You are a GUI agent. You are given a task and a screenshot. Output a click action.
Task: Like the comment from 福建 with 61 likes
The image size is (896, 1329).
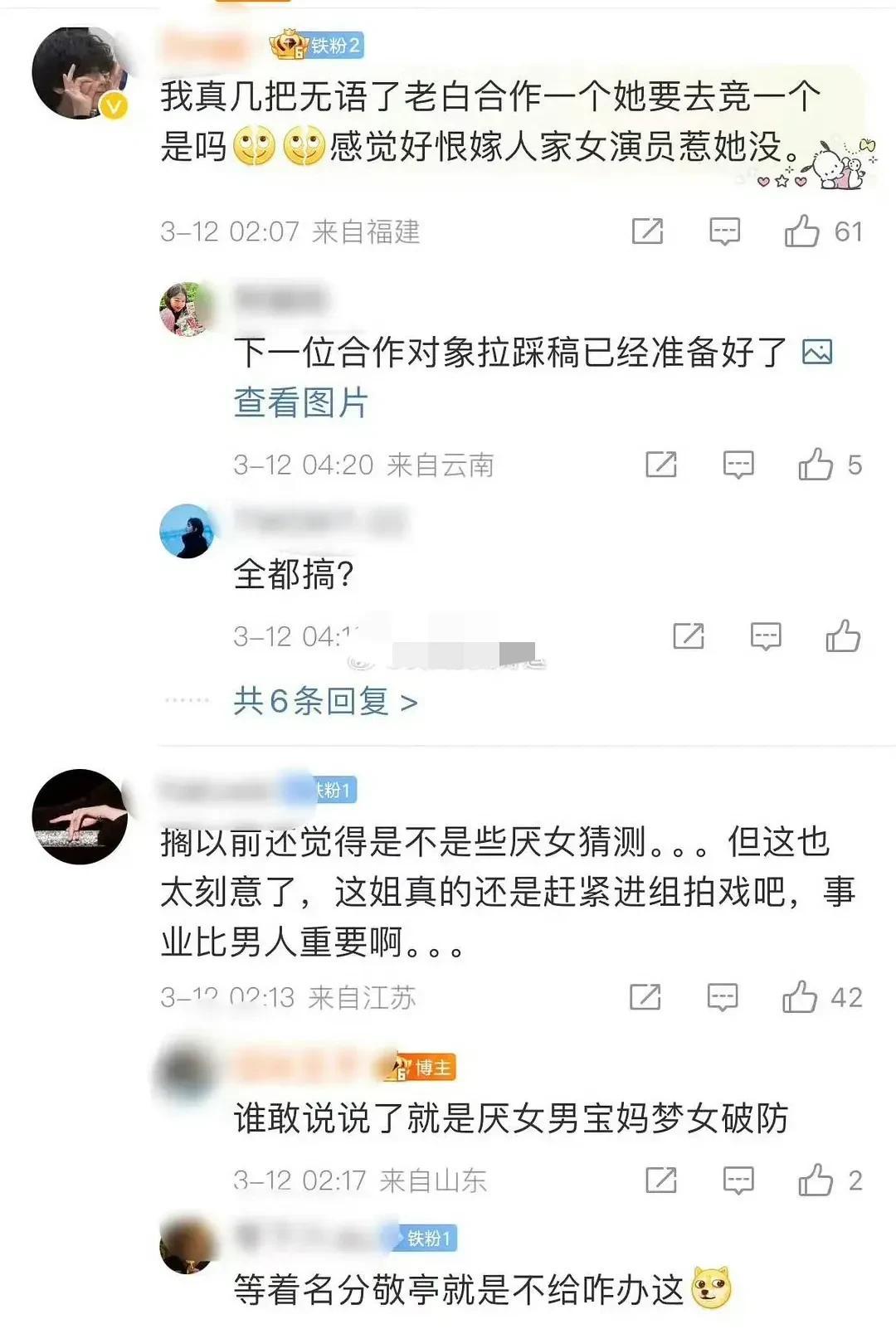click(802, 231)
